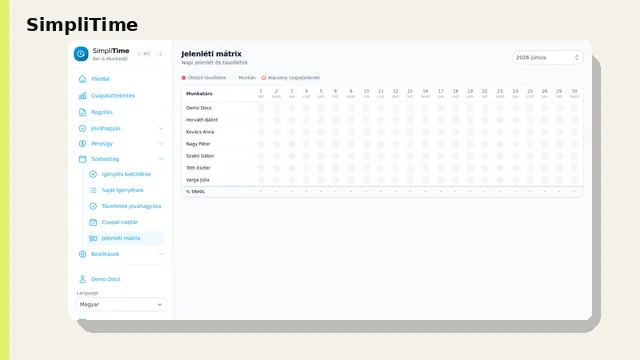Click the day 22 column header
Image resolution: width=640 pixels, height=360 pixels.
click(484, 93)
